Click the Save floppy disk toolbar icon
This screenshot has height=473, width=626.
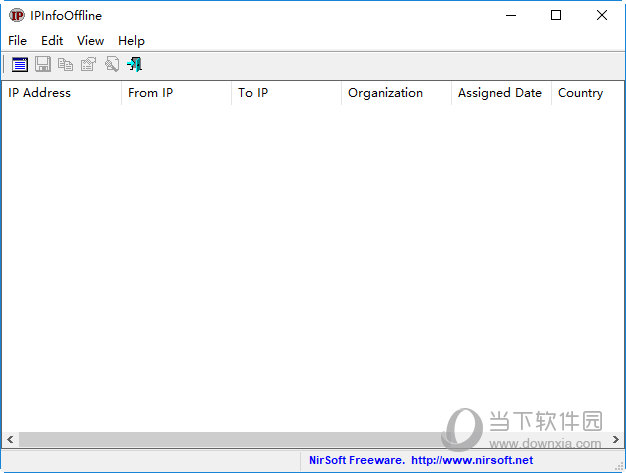point(43,64)
